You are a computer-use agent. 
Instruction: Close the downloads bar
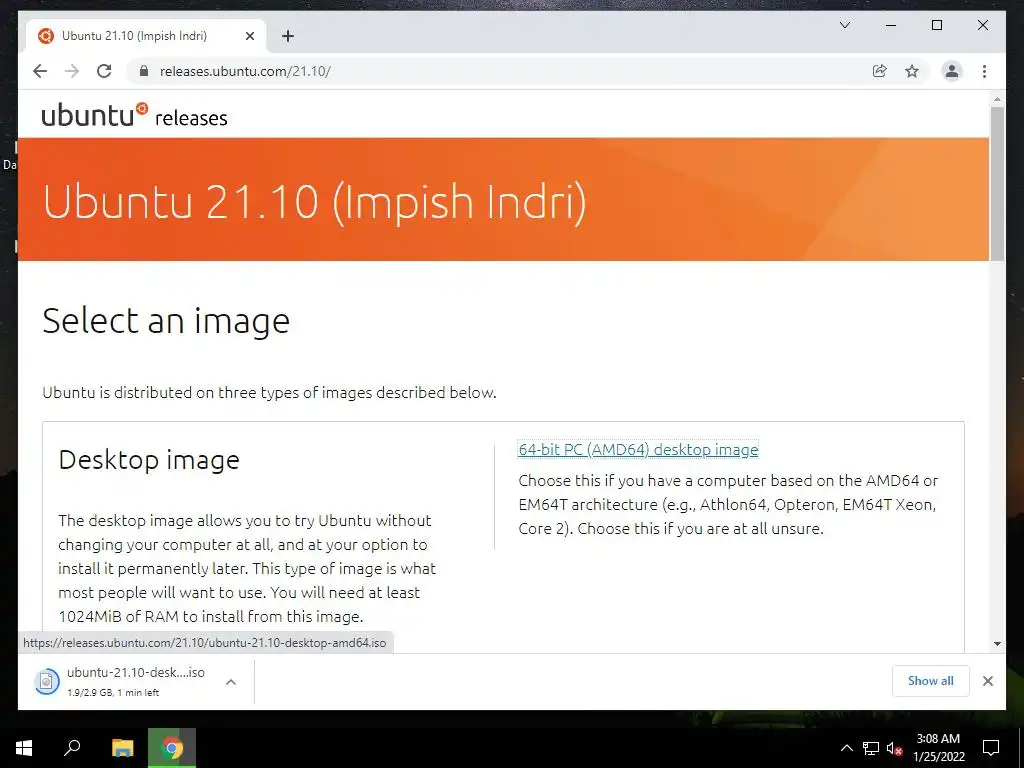[x=987, y=680]
